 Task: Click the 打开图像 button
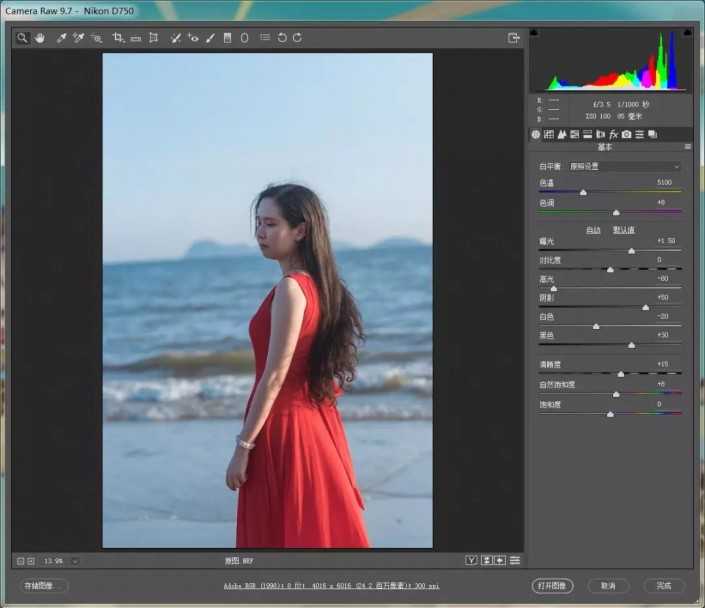pos(552,585)
